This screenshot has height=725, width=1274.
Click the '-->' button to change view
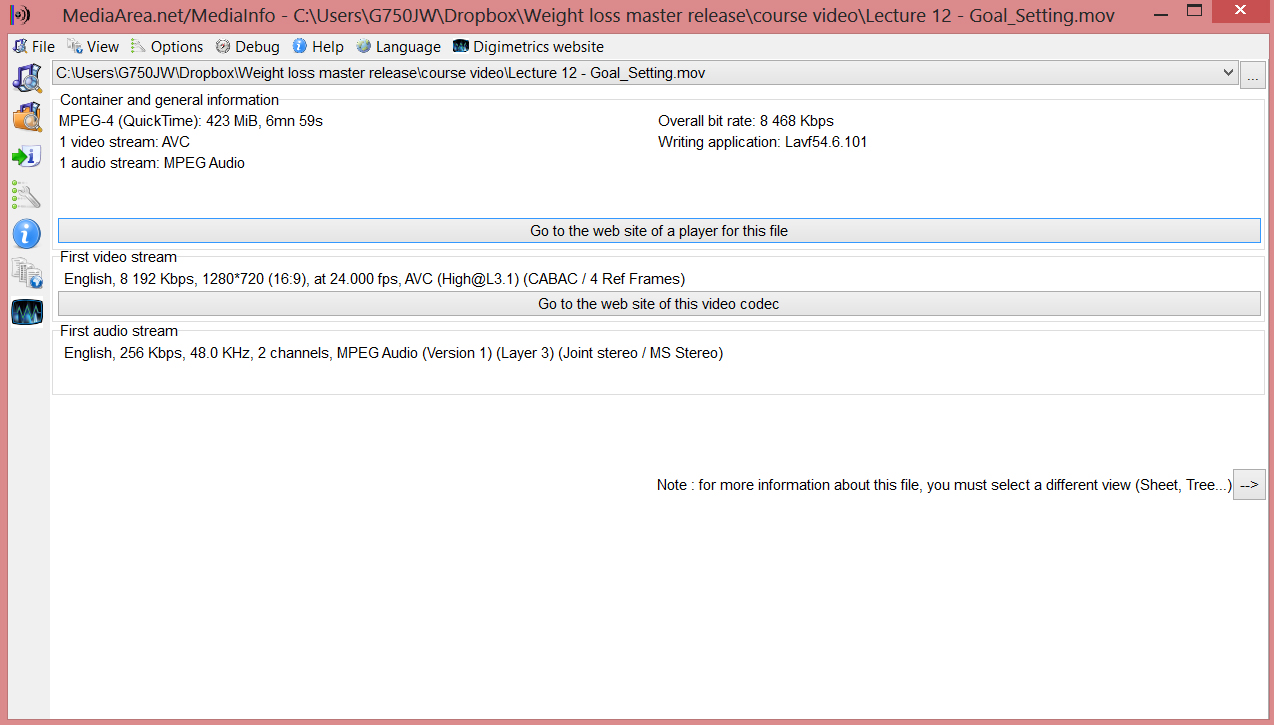(x=1249, y=485)
